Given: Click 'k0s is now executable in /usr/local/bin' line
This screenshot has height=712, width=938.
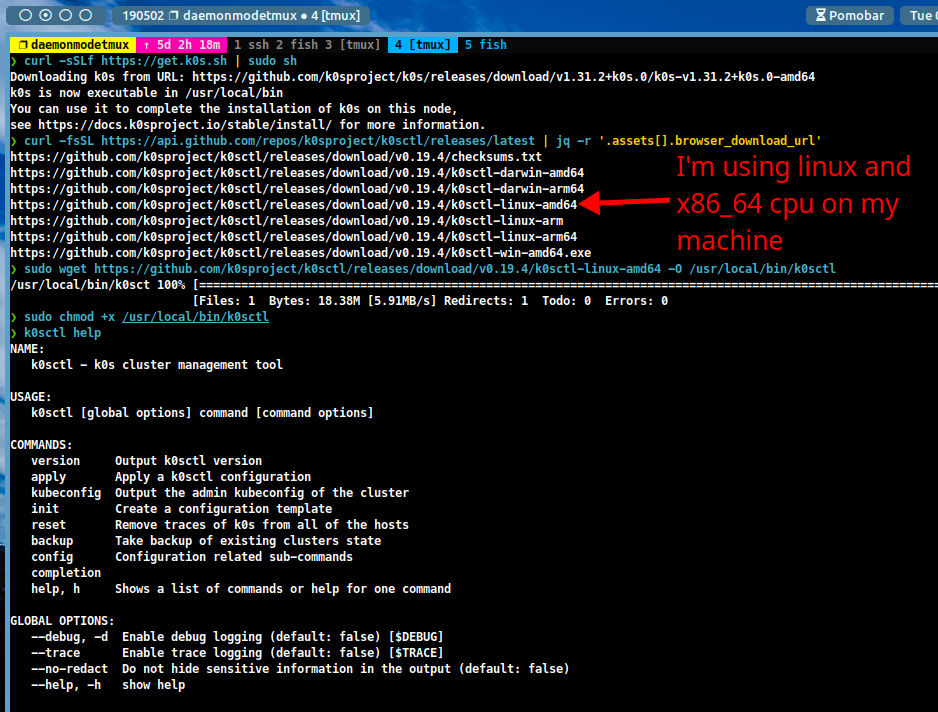Looking at the screenshot, I should (x=147, y=93).
